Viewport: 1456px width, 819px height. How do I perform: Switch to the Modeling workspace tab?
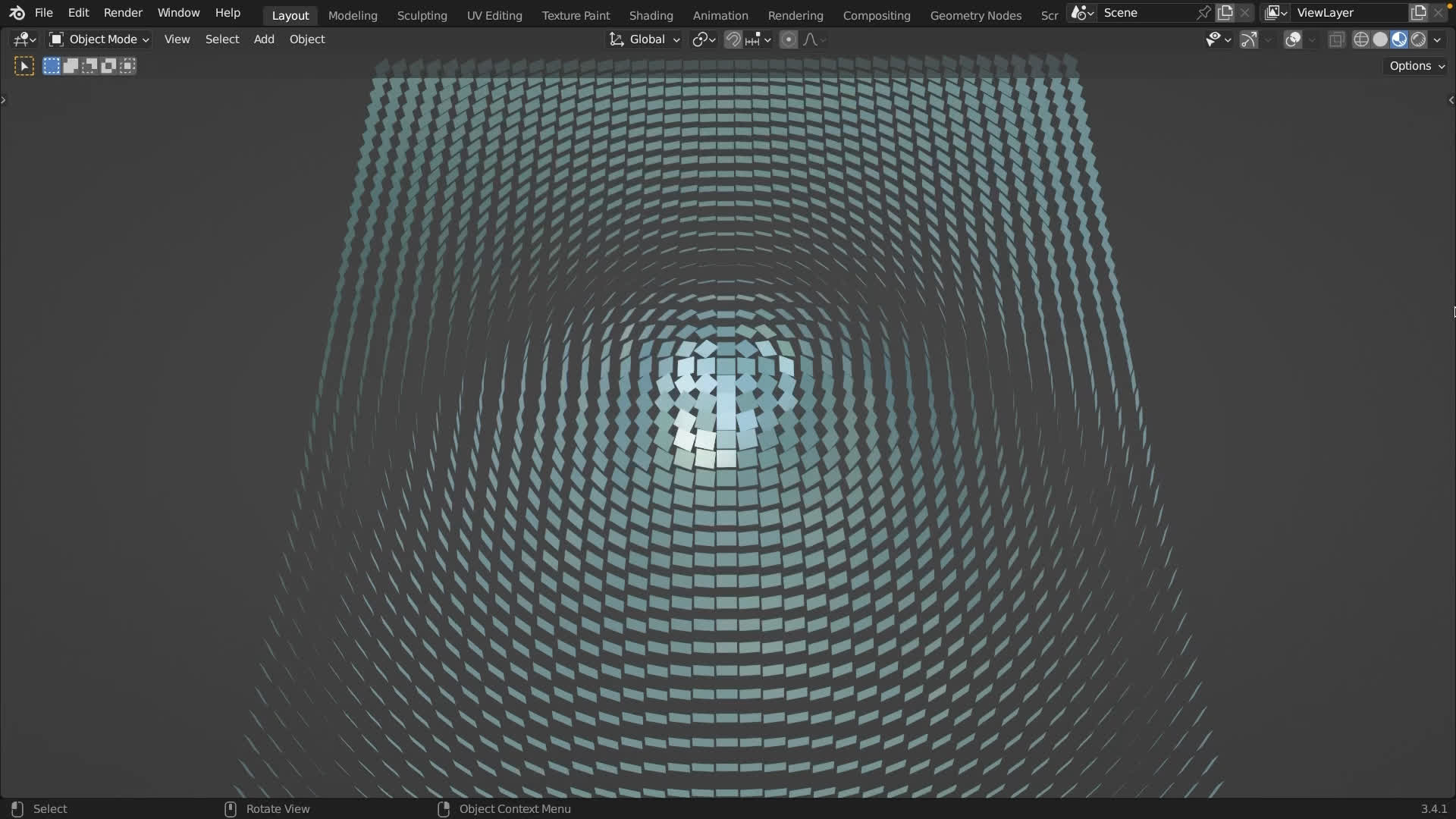353,15
